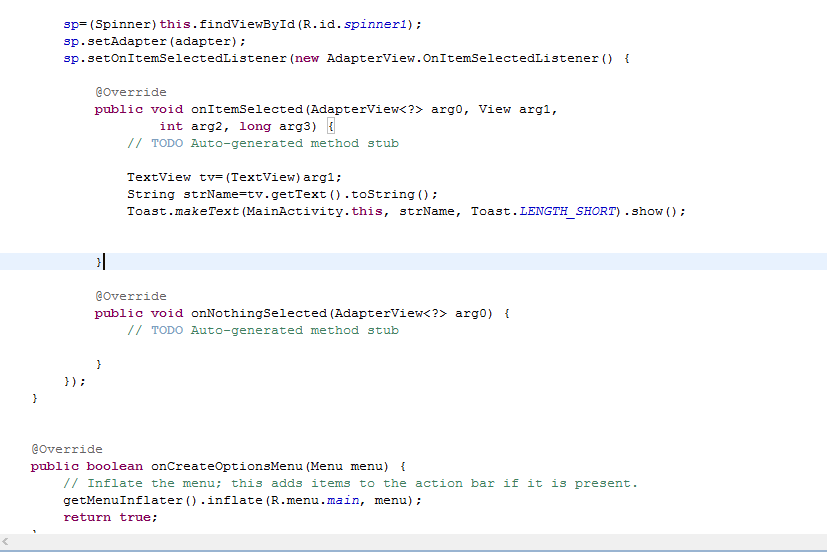Click TODO comment inside onItemSelected

click(263, 143)
